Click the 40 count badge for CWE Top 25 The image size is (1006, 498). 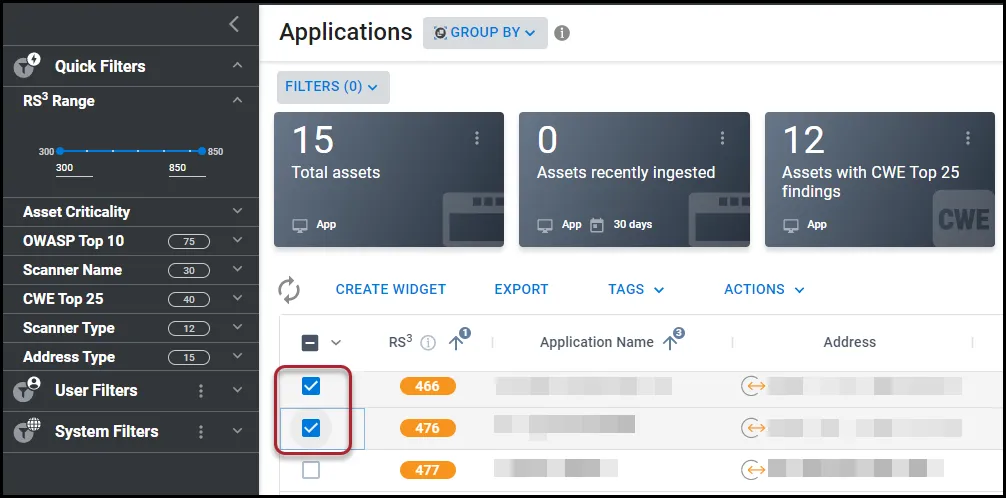pyautogui.click(x=189, y=299)
